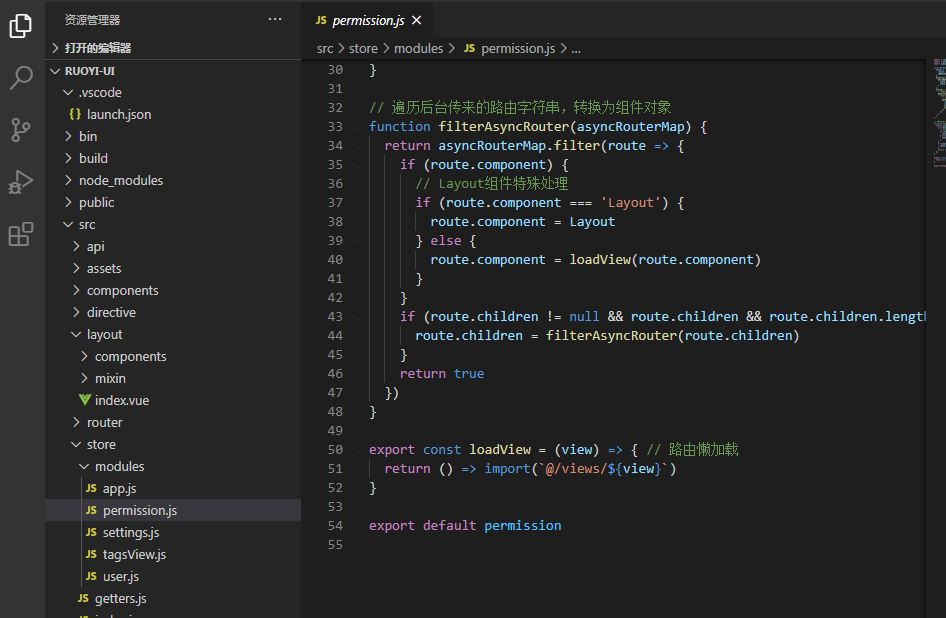The width and height of the screenshot is (946, 618).
Task: Close the permission.js editor tab
Action: (x=416, y=21)
